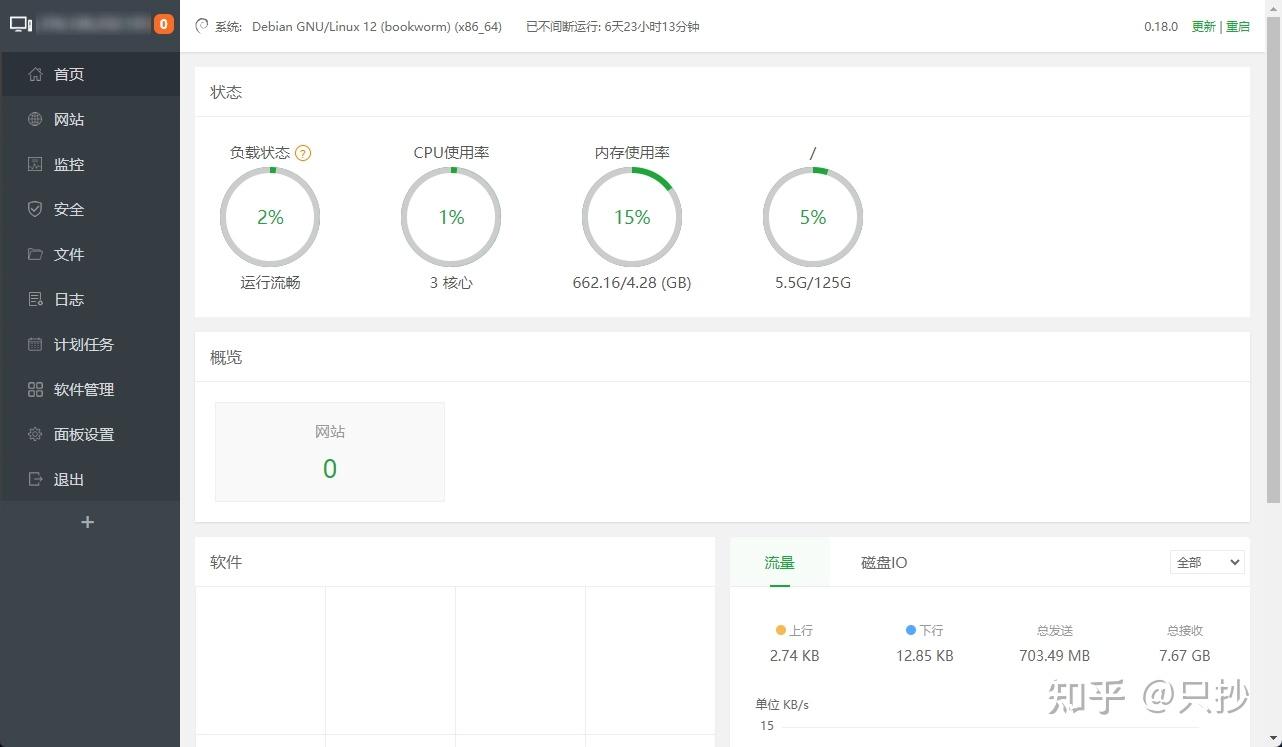The width and height of the screenshot is (1282, 747).
Task: Click the 内存使用率 15% gauge
Action: 632,217
